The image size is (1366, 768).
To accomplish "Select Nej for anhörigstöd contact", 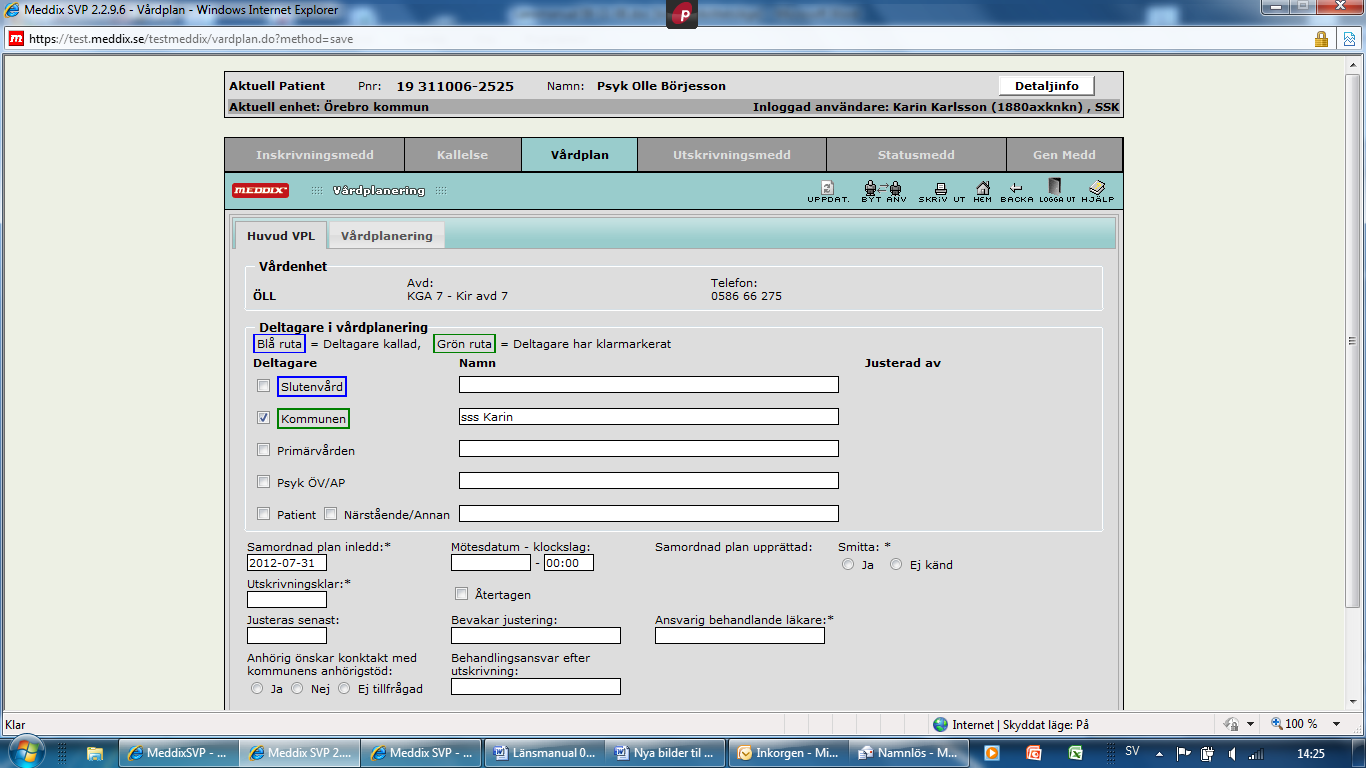I will pyautogui.click(x=296, y=688).
